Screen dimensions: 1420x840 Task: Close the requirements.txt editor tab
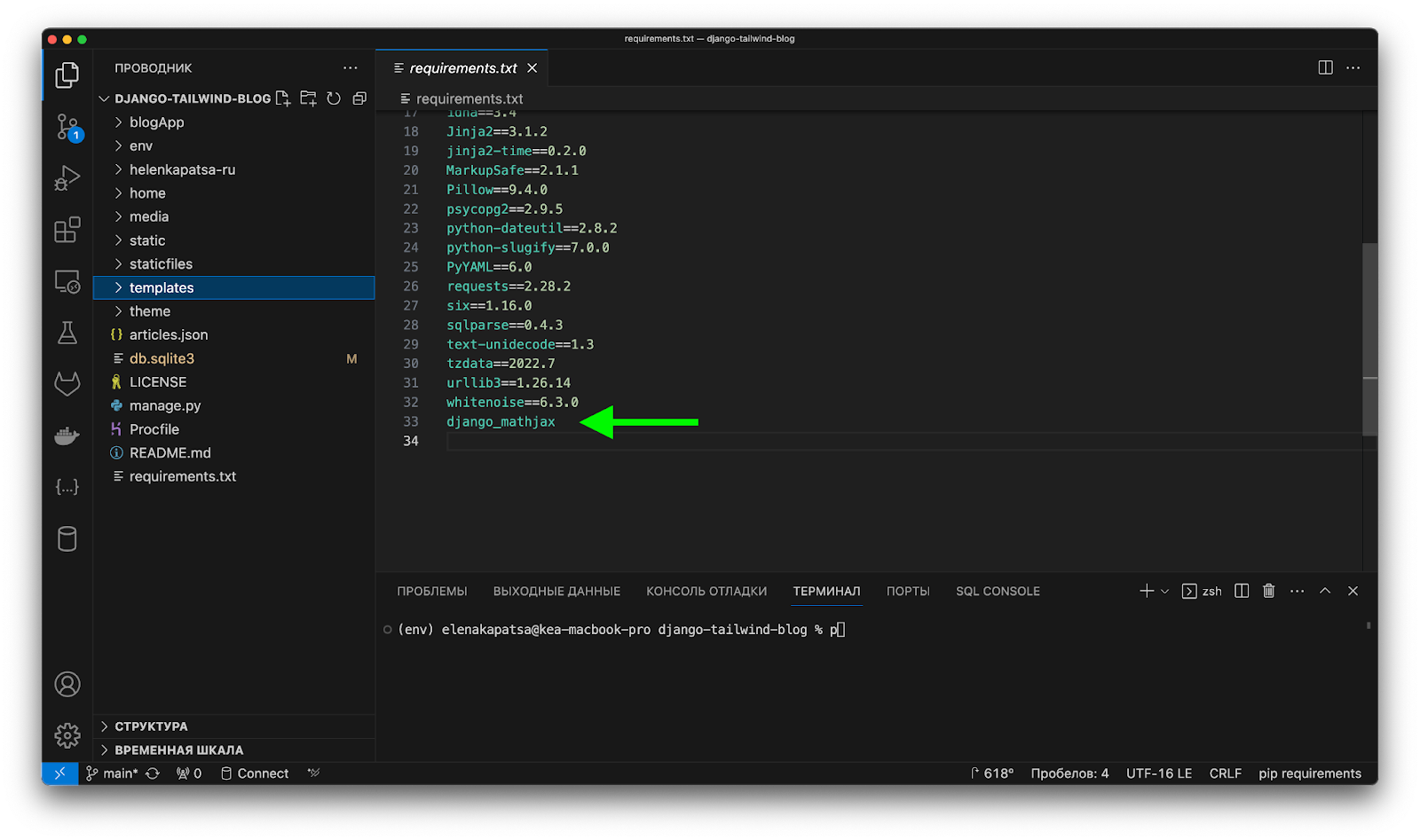pos(532,68)
